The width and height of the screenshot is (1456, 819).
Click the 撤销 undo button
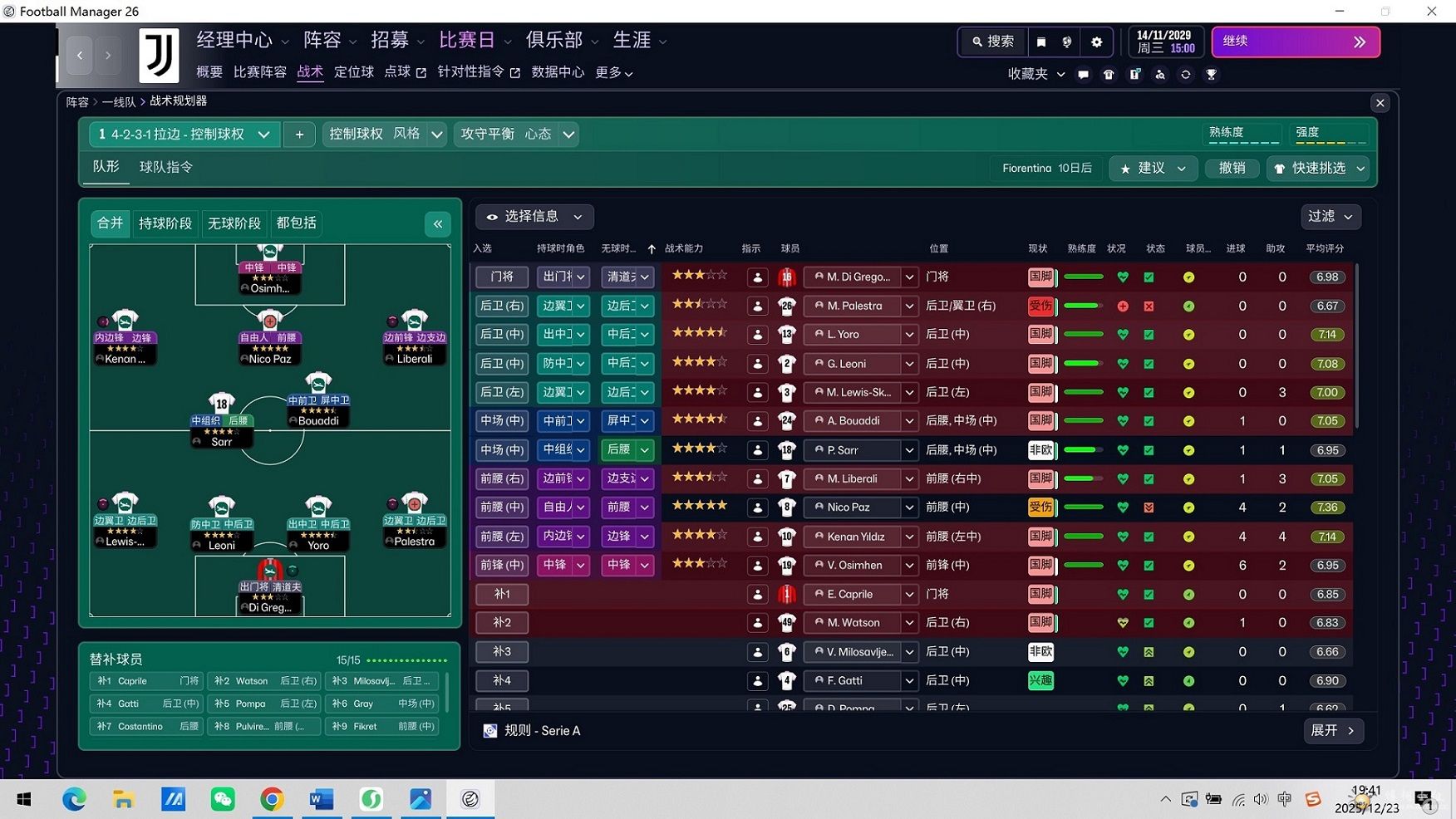1232,169
